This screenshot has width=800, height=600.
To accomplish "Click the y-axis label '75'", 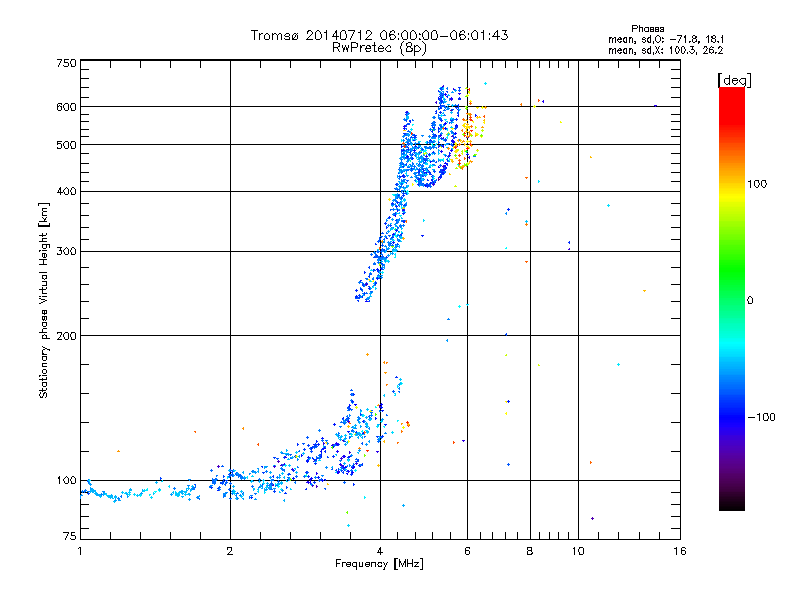I will [x=70, y=536].
